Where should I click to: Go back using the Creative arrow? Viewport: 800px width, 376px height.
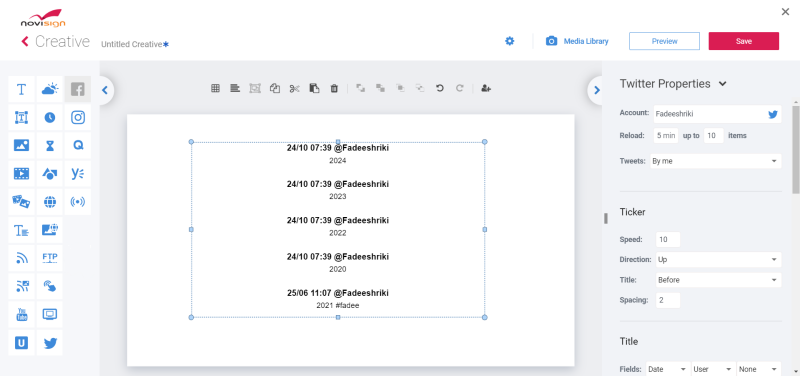(24, 41)
